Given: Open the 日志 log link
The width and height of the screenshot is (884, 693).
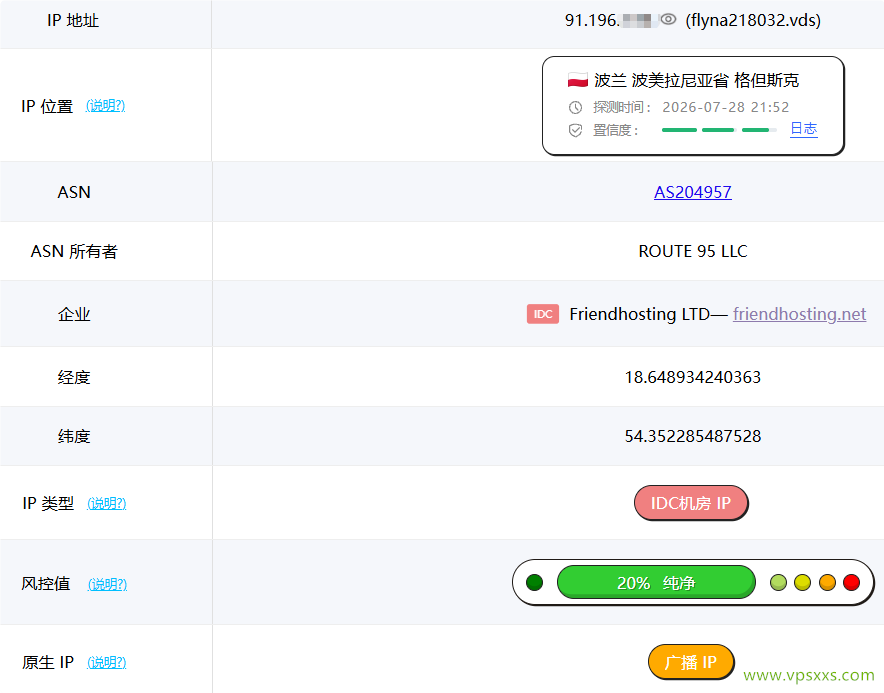Looking at the screenshot, I should [803, 129].
